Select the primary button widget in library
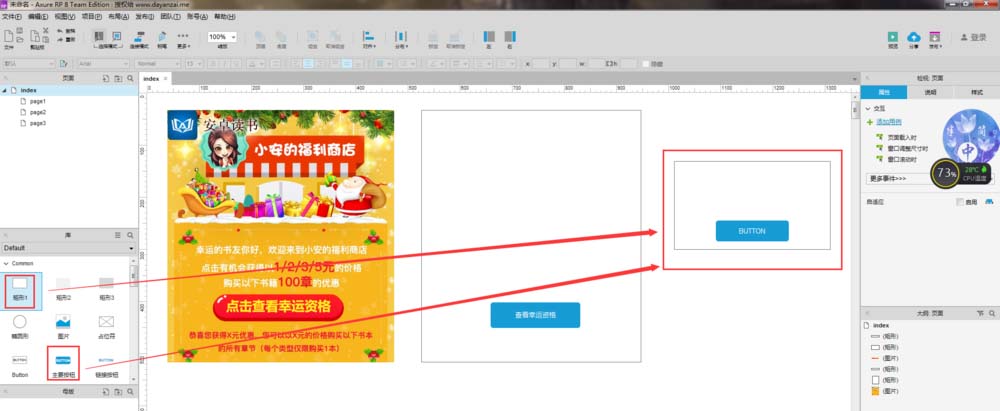This screenshot has width=1000, height=411. click(x=63, y=364)
